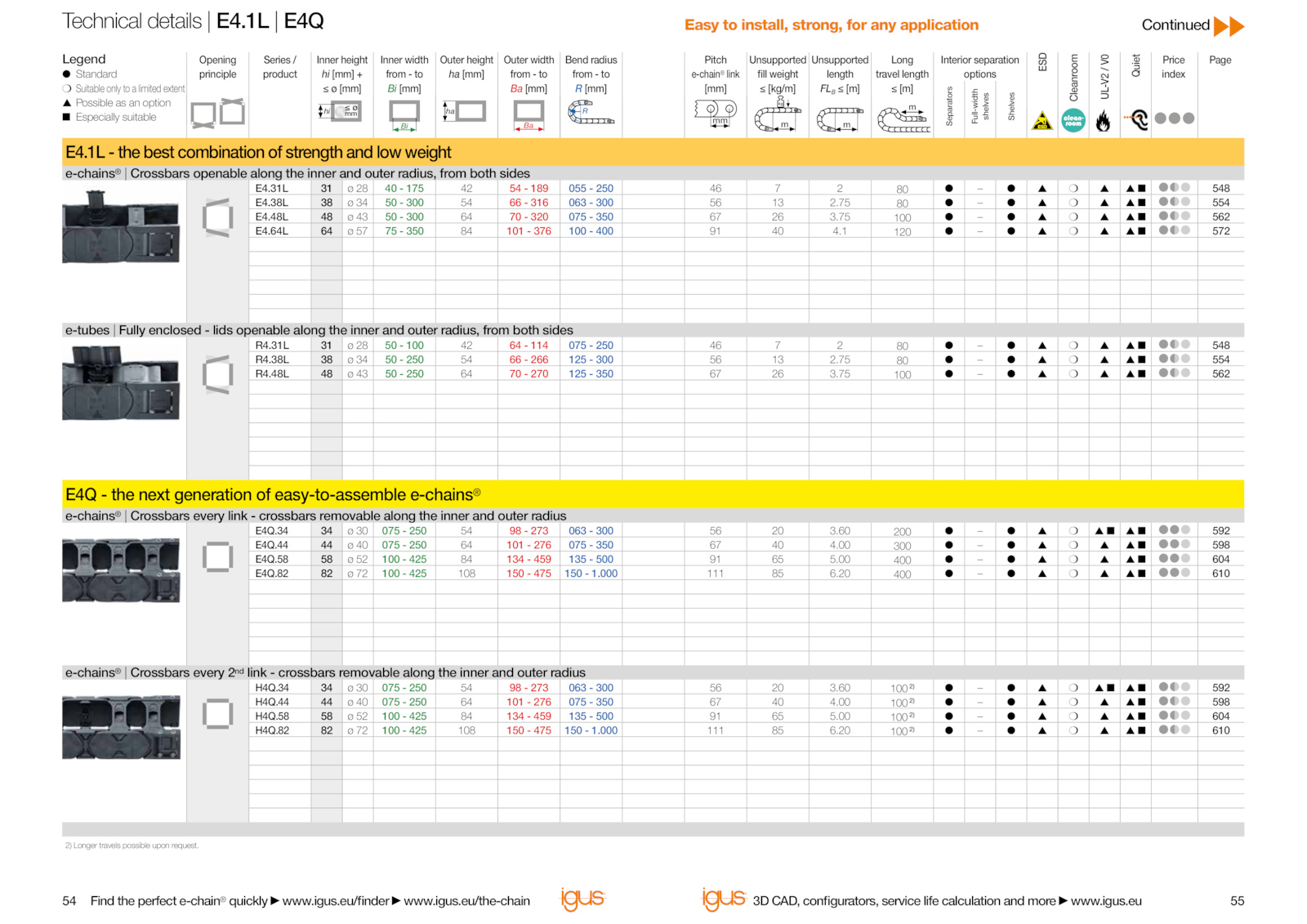Click the E4Q e-chain product photo
1307x924 pixels.
(121, 570)
